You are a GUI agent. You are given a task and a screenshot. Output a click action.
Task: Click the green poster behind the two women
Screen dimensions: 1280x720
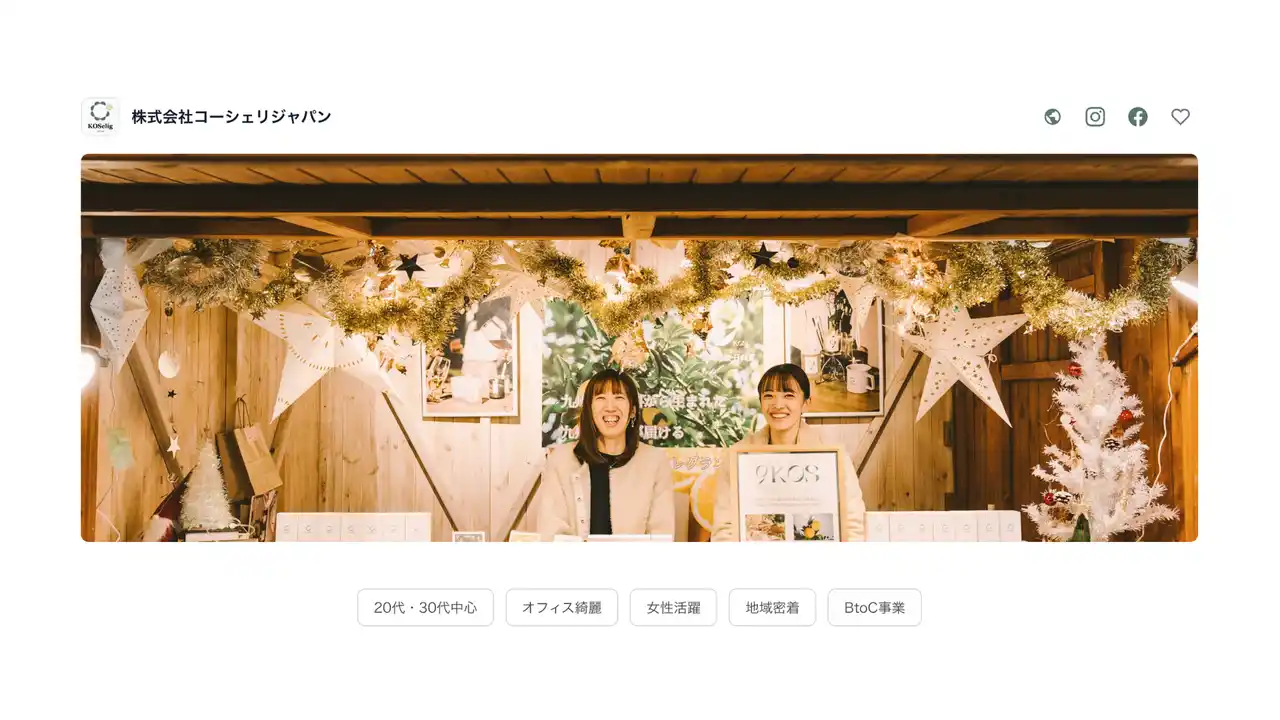click(652, 372)
